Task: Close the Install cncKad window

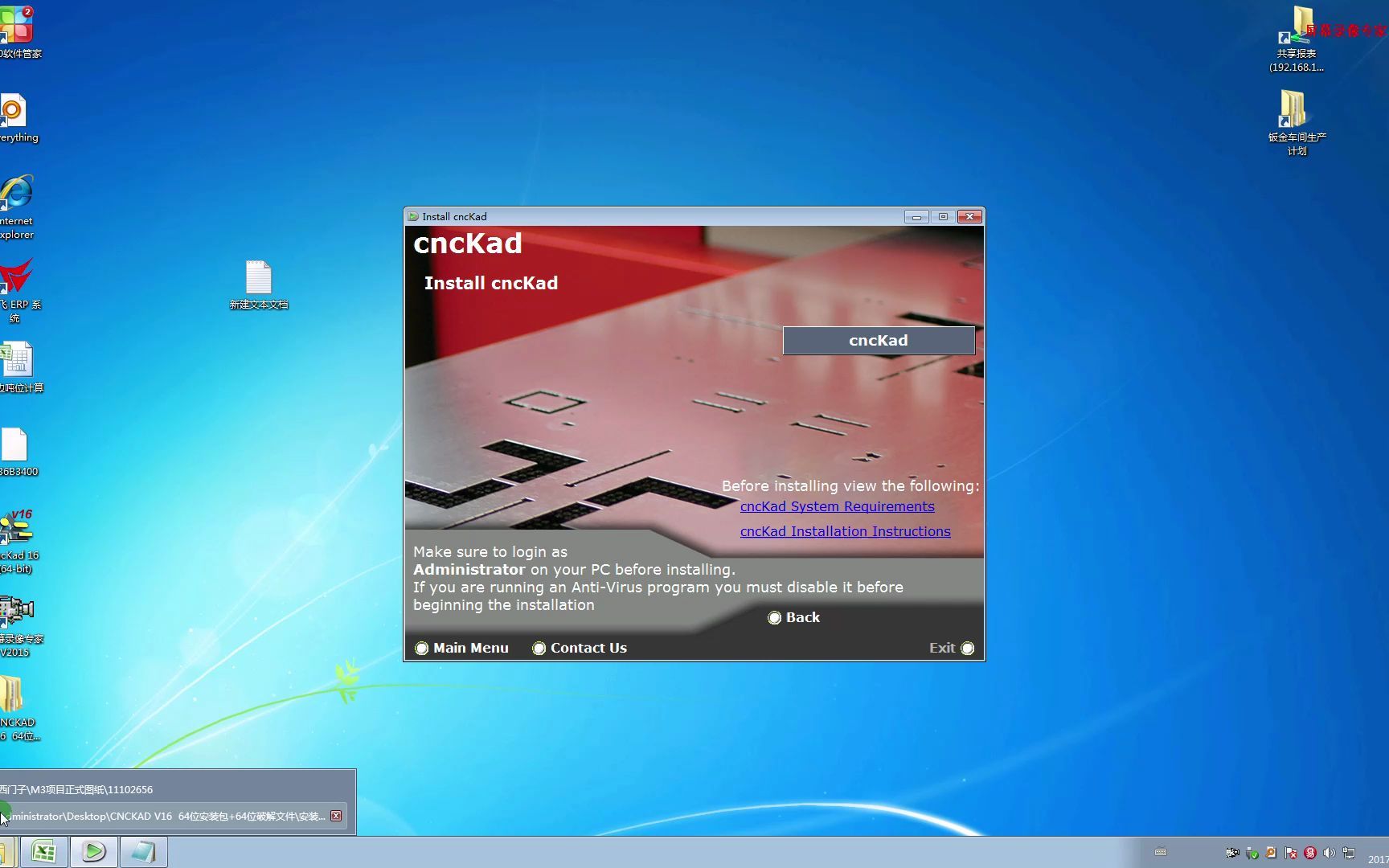Action: click(969, 217)
